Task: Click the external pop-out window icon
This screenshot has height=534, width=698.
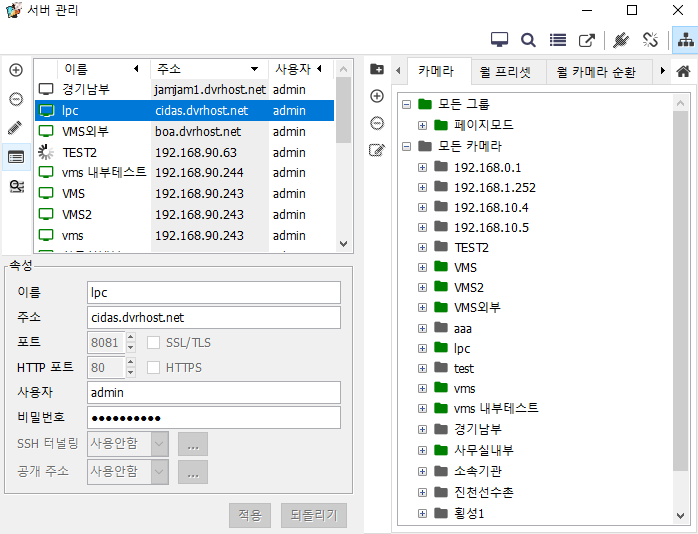Action: click(587, 40)
